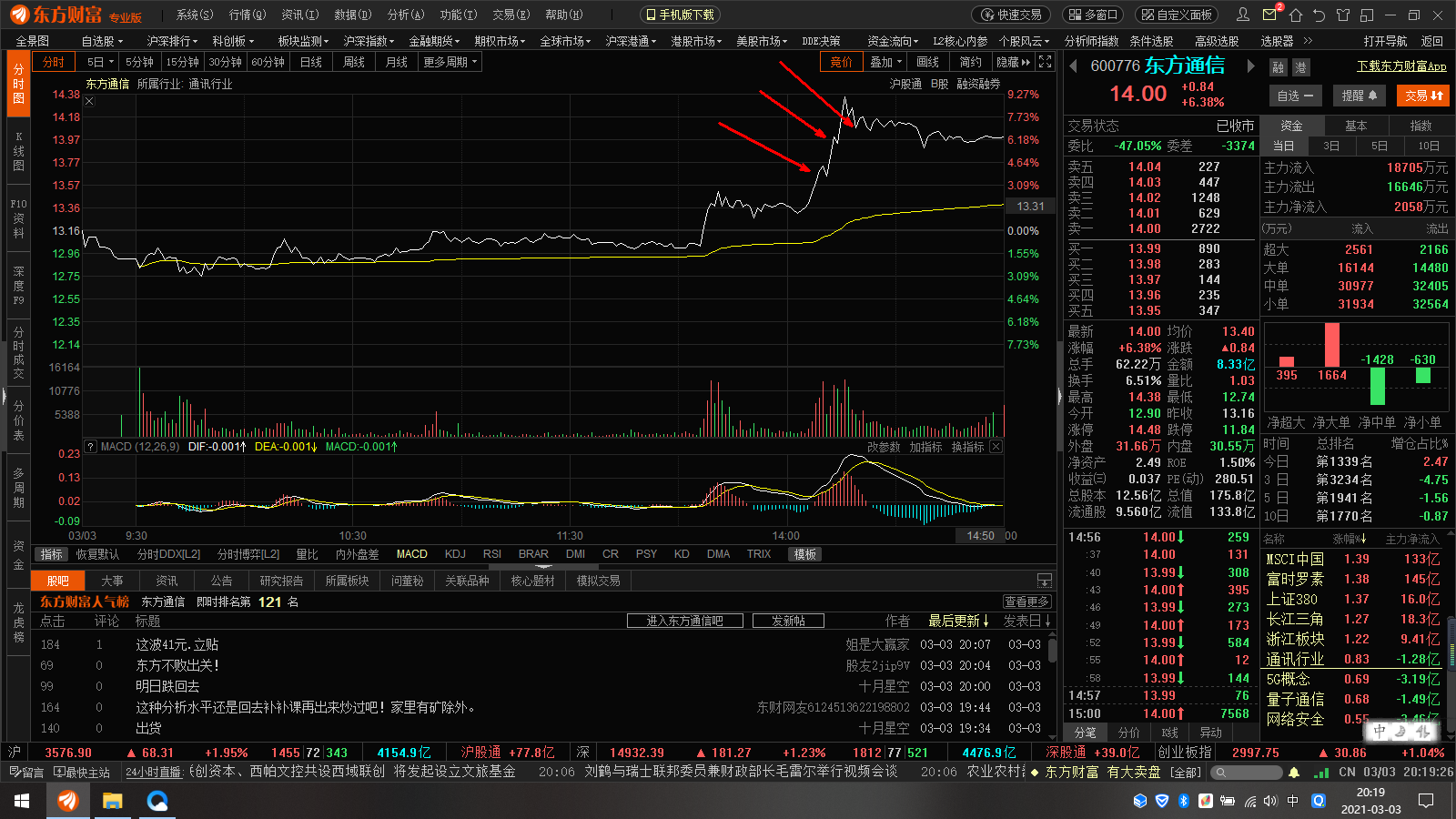Image resolution: width=1456 pixels, height=819 pixels.
Task: Go to the next stock arrow
Action: [1251, 66]
